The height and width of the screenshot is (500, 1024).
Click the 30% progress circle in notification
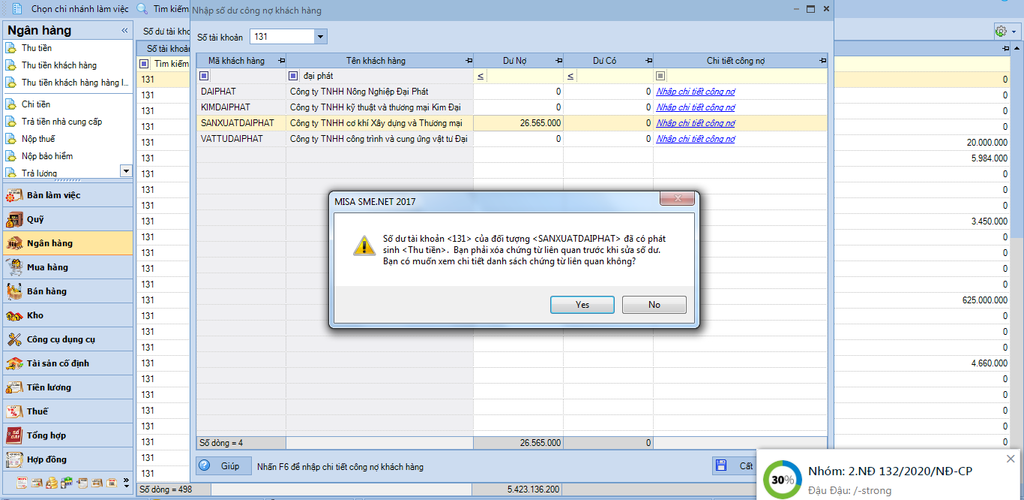[783, 479]
